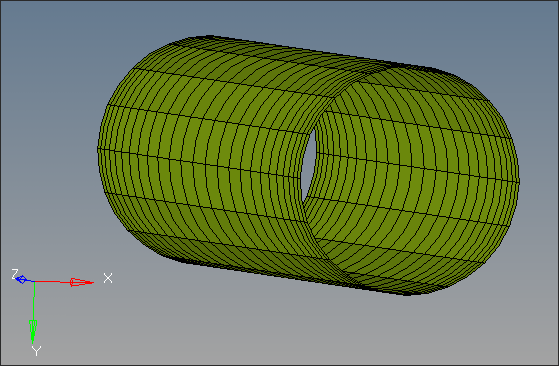The image size is (559, 366).
Task: Select the right cylinder's inner meshed surface
Action: (x=410, y=178)
